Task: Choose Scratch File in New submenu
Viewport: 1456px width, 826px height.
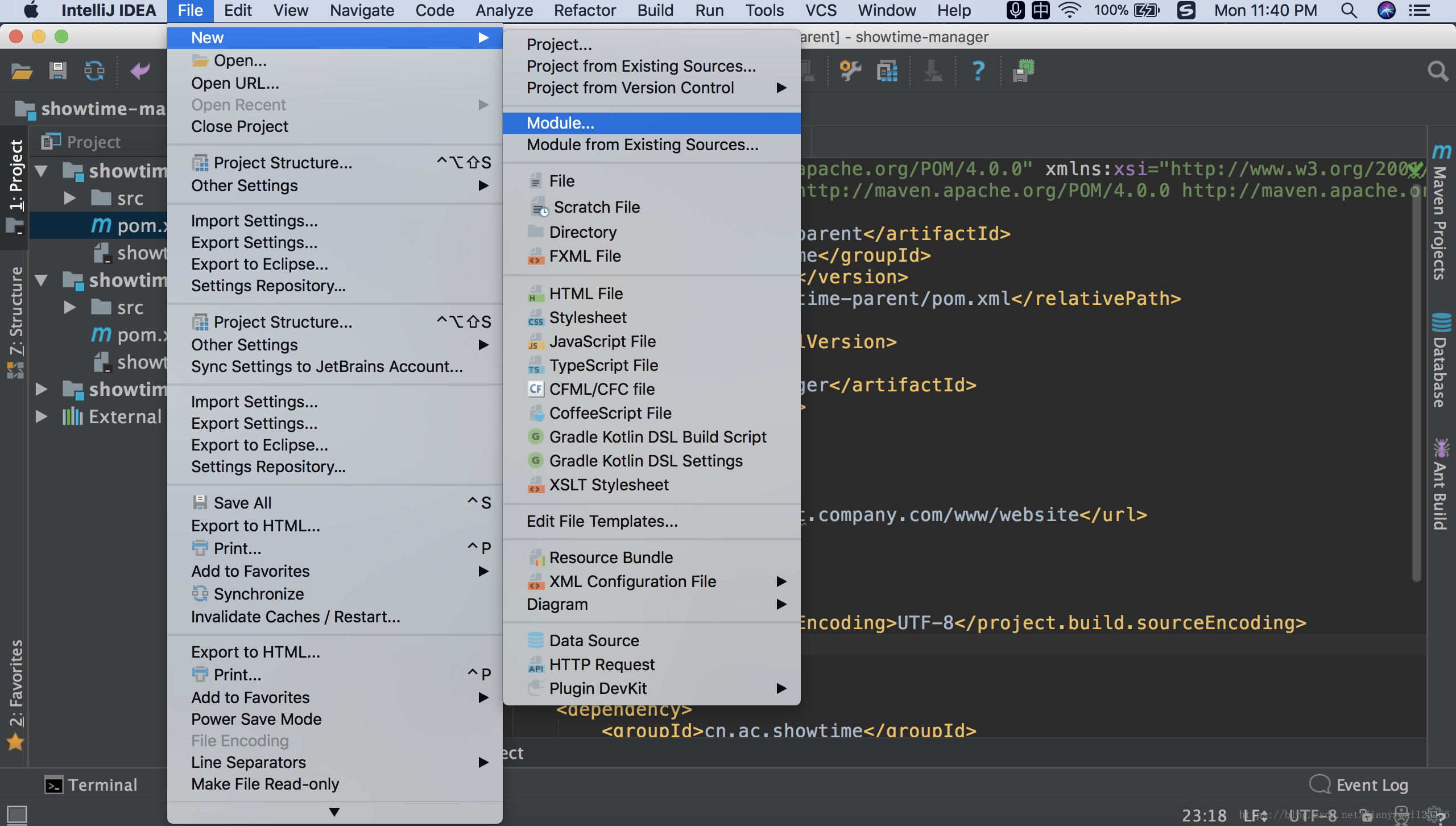Action: (651, 207)
